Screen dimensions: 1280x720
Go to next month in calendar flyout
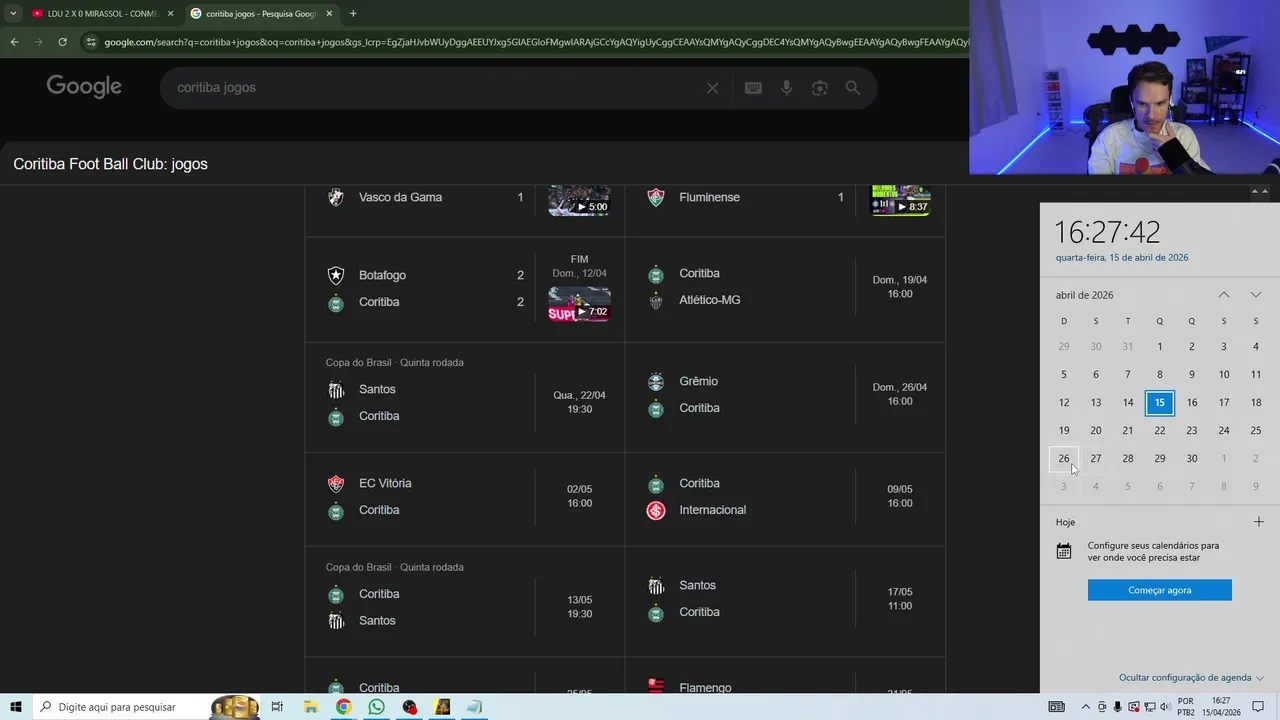(1256, 295)
